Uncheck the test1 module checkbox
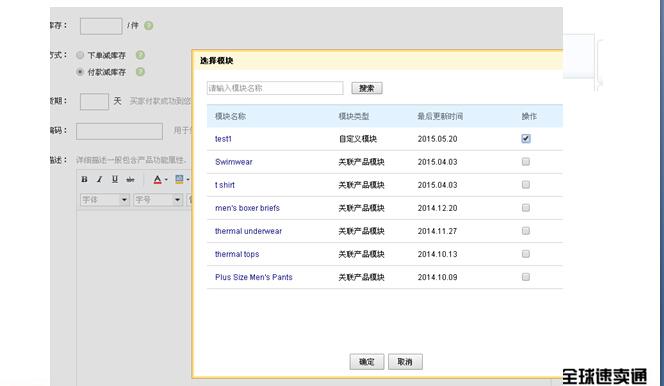Viewport: 664px width, 386px height. point(526,138)
